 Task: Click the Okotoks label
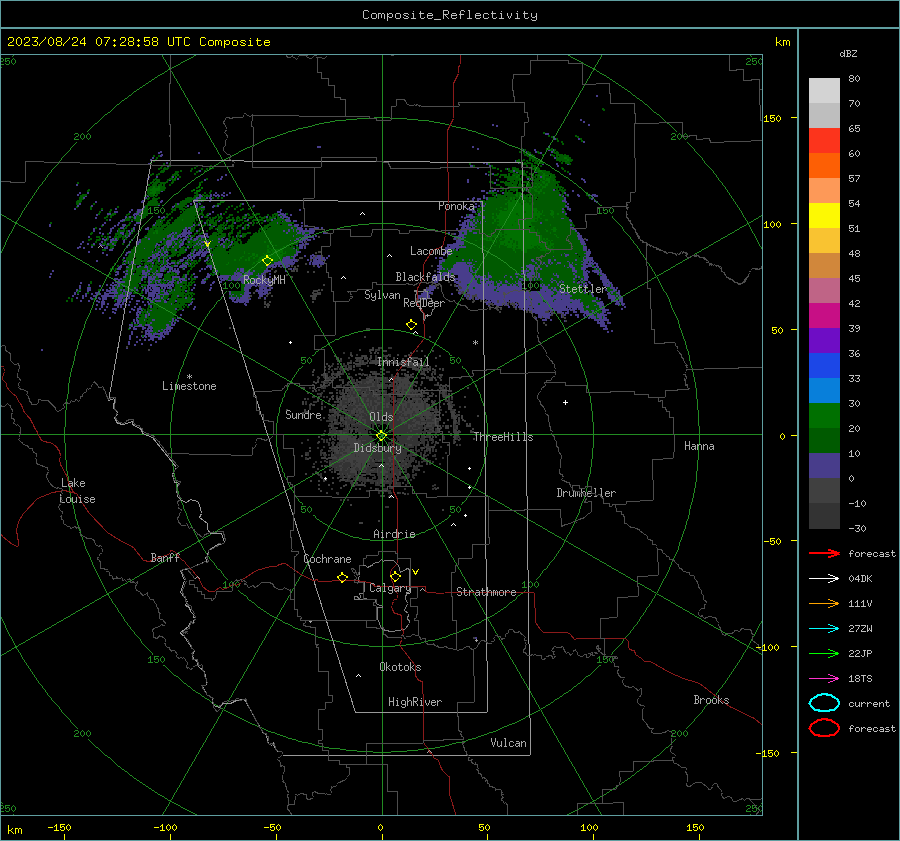point(400,667)
